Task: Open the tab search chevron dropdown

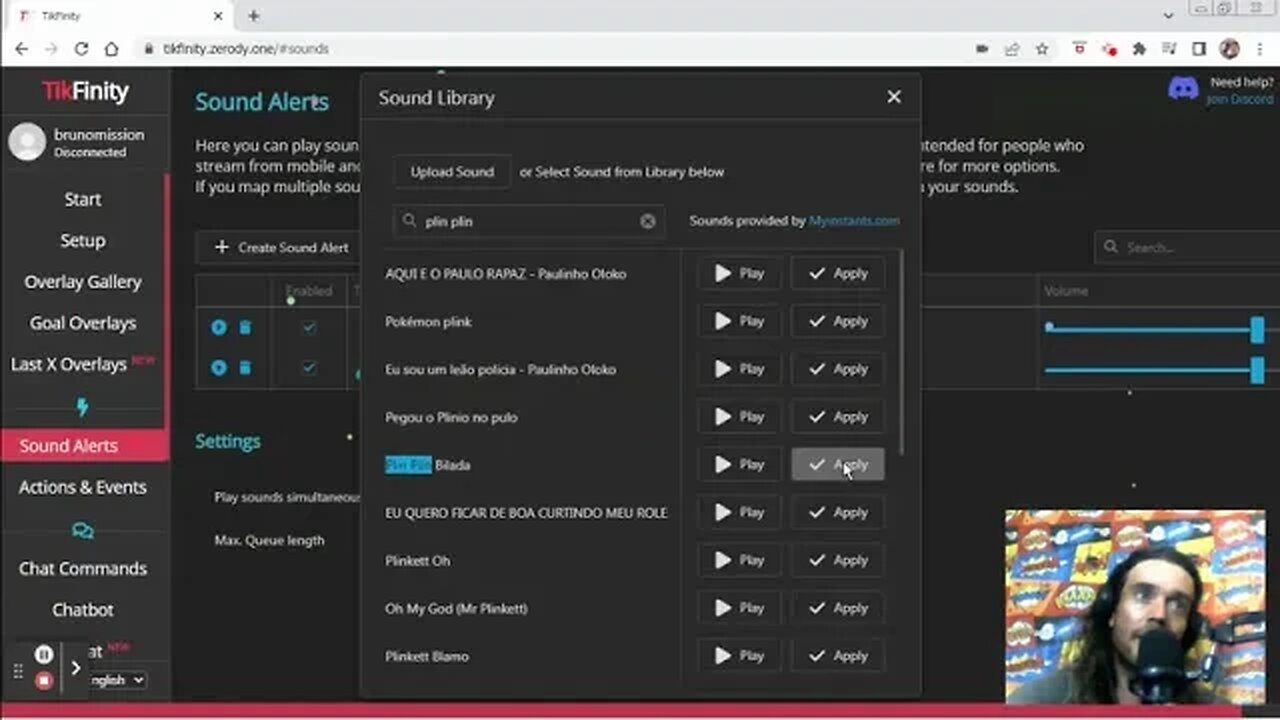Action: click(x=1168, y=16)
